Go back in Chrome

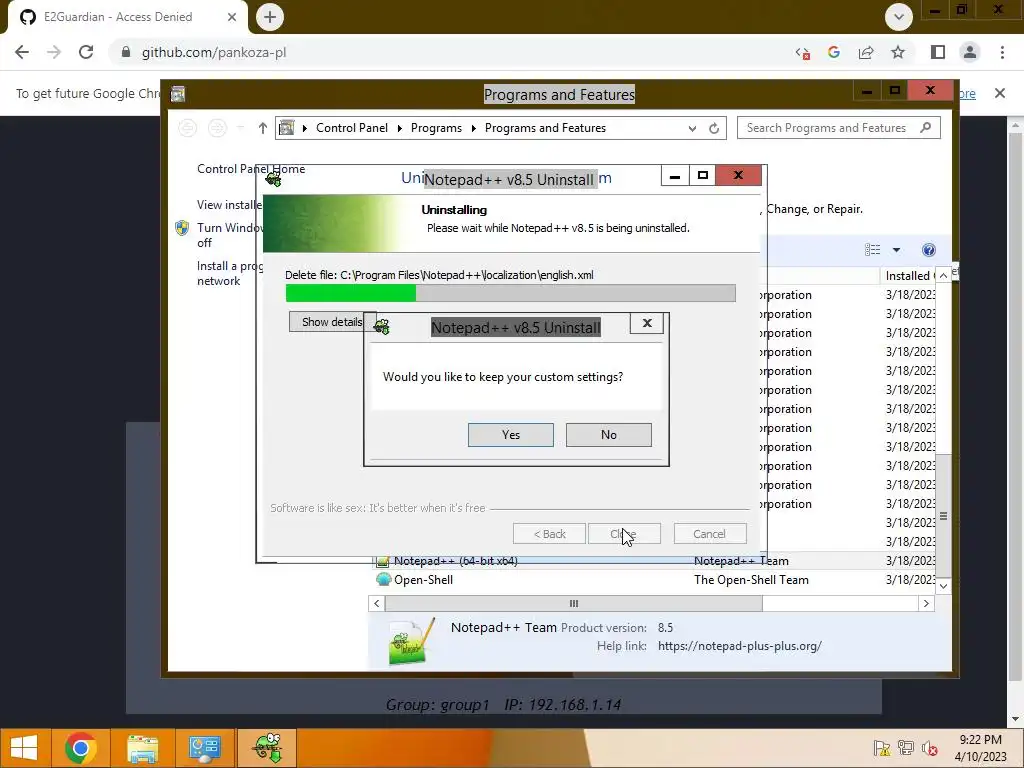[x=22, y=52]
